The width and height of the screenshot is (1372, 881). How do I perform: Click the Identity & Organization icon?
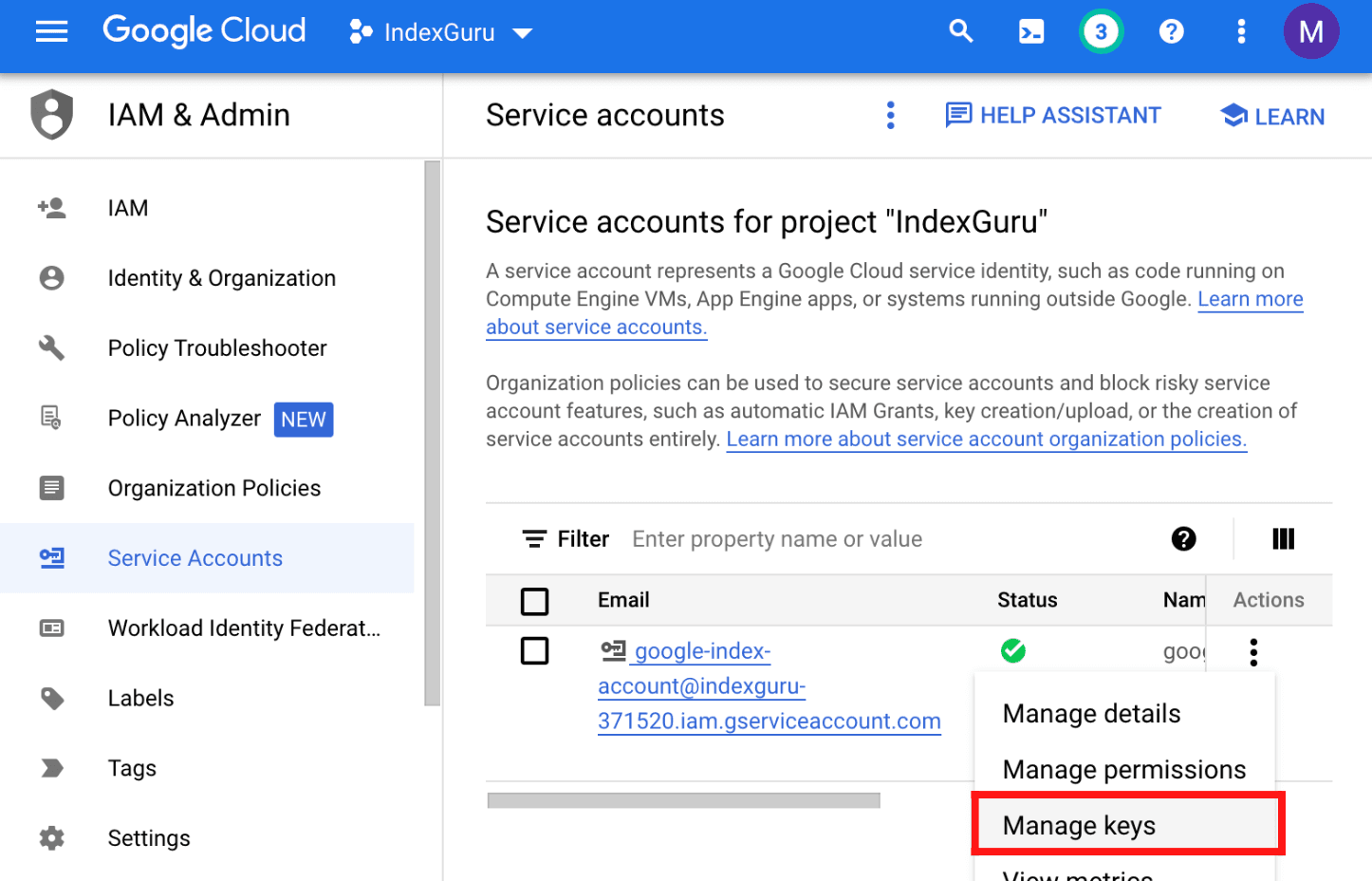tap(51, 278)
